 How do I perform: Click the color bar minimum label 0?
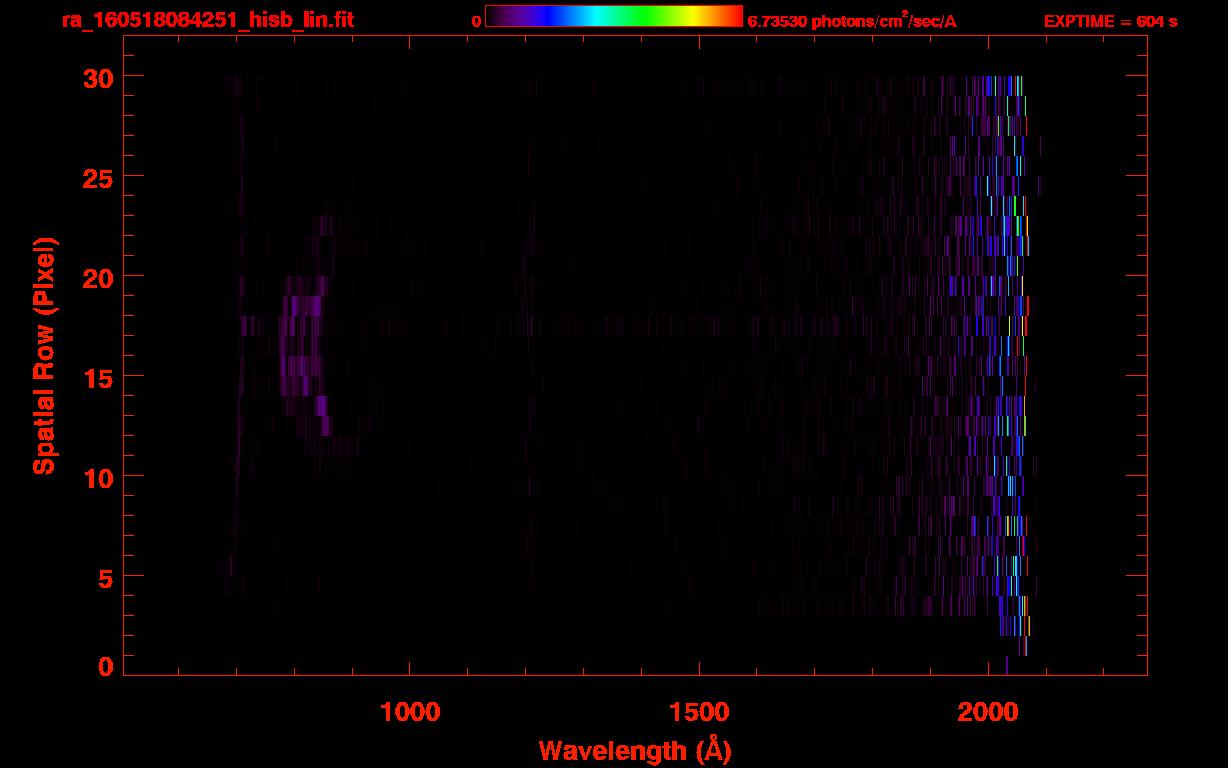click(x=477, y=22)
